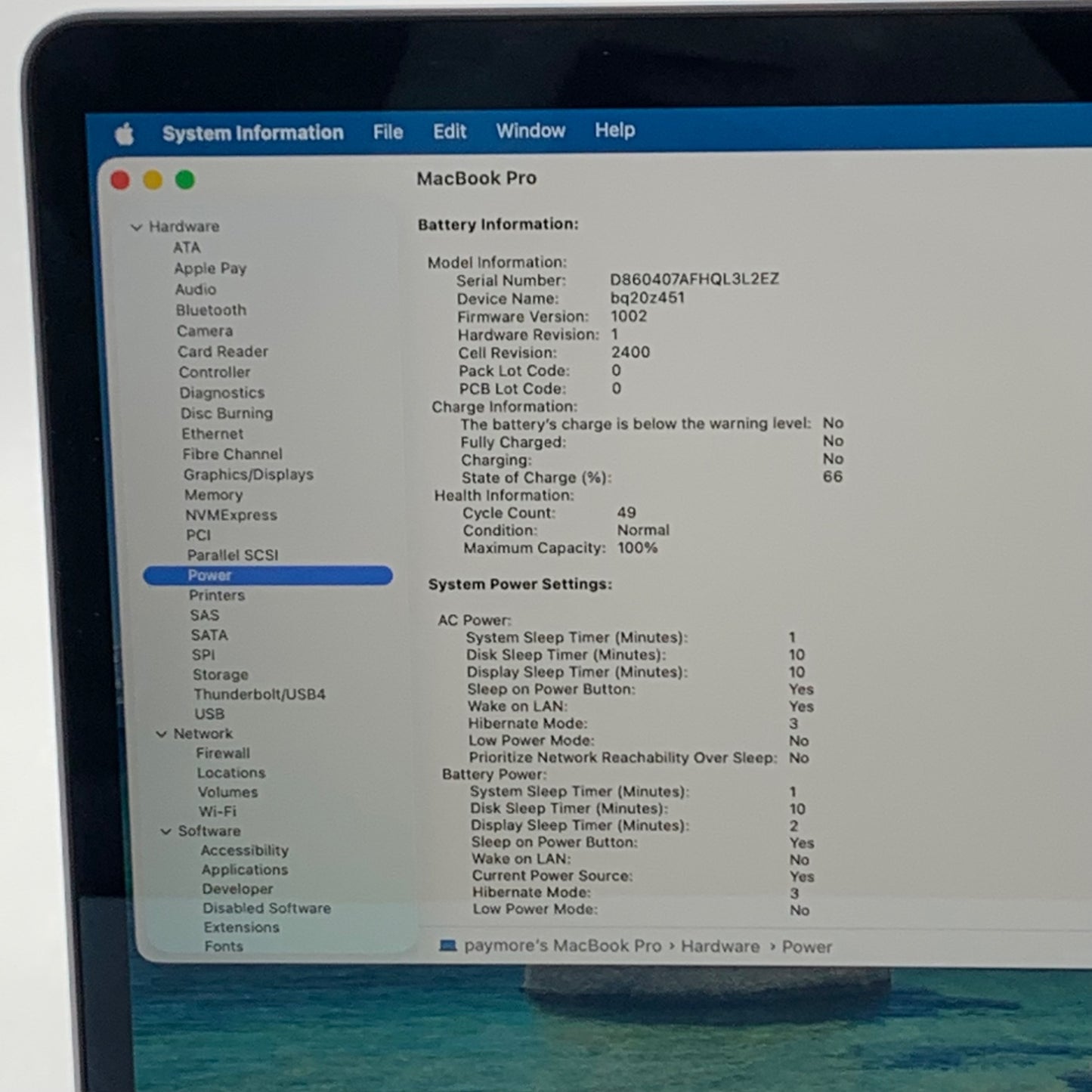
Task: Select Parallel SCSI in the sidebar
Action: pos(233,555)
